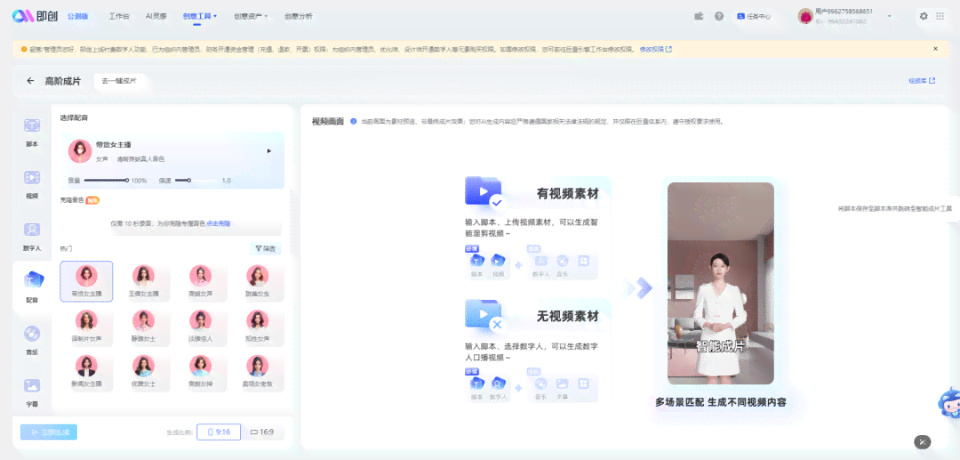Go to the 创意分析 tab
The height and width of the screenshot is (460, 960).
pos(298,17)
